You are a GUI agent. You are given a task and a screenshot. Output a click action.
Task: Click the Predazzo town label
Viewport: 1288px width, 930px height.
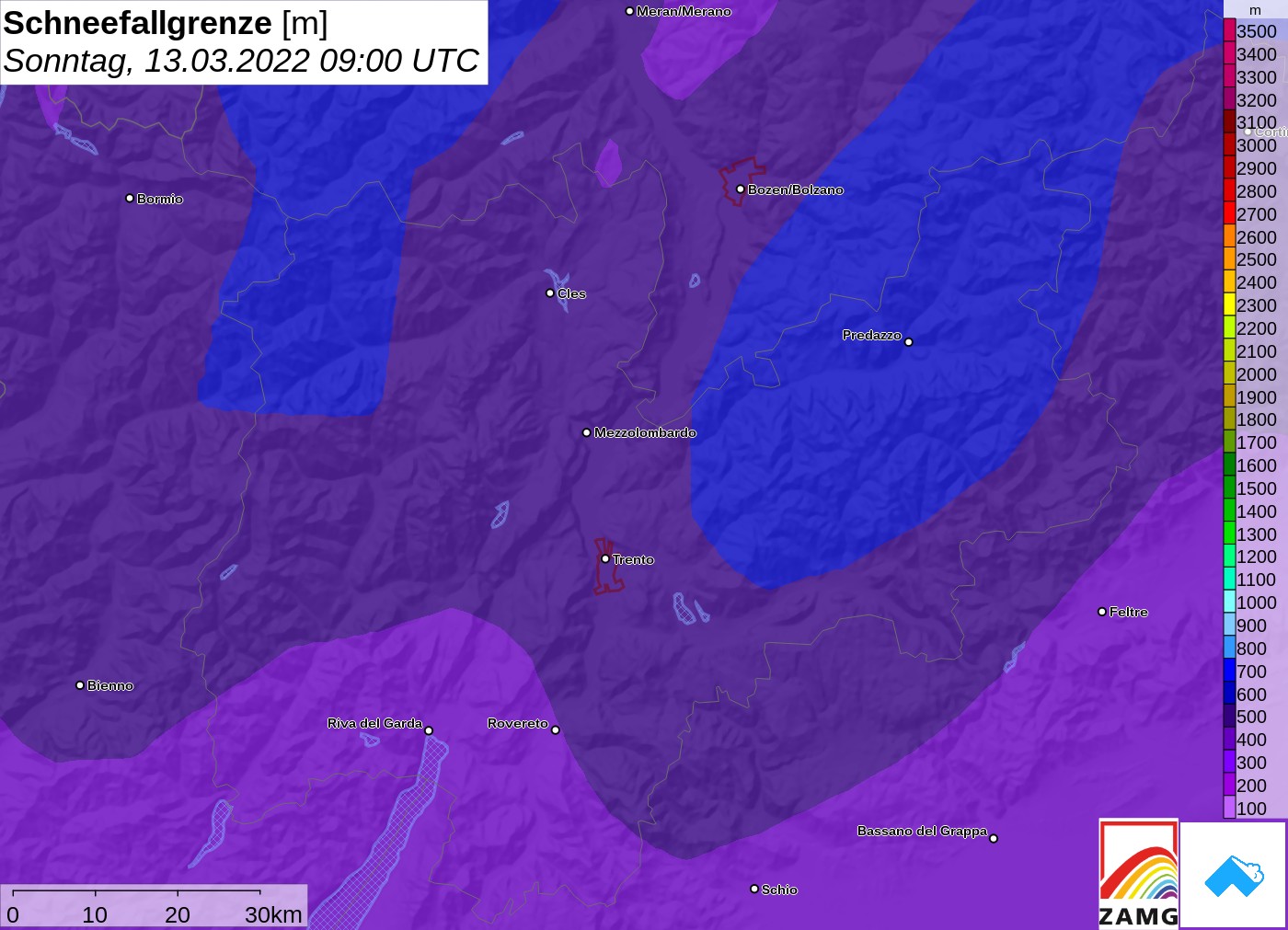[871, 335]
